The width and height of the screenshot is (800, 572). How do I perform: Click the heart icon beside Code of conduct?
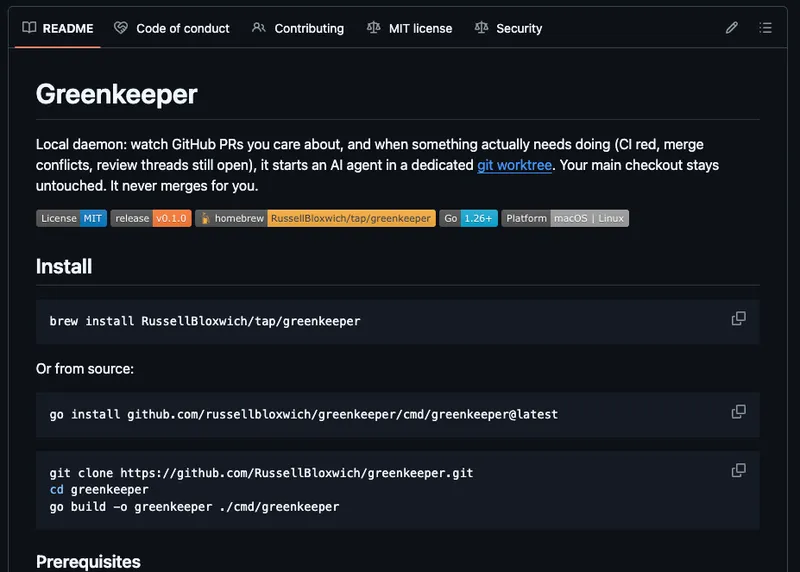click(121, 28)
